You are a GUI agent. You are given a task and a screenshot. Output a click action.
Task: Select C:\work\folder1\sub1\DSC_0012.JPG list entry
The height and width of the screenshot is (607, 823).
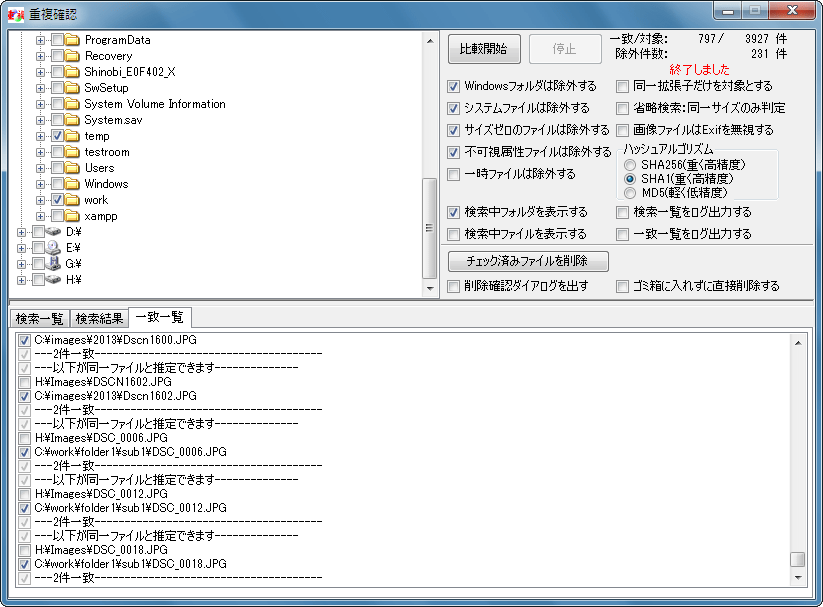click(x=130, y=508)
